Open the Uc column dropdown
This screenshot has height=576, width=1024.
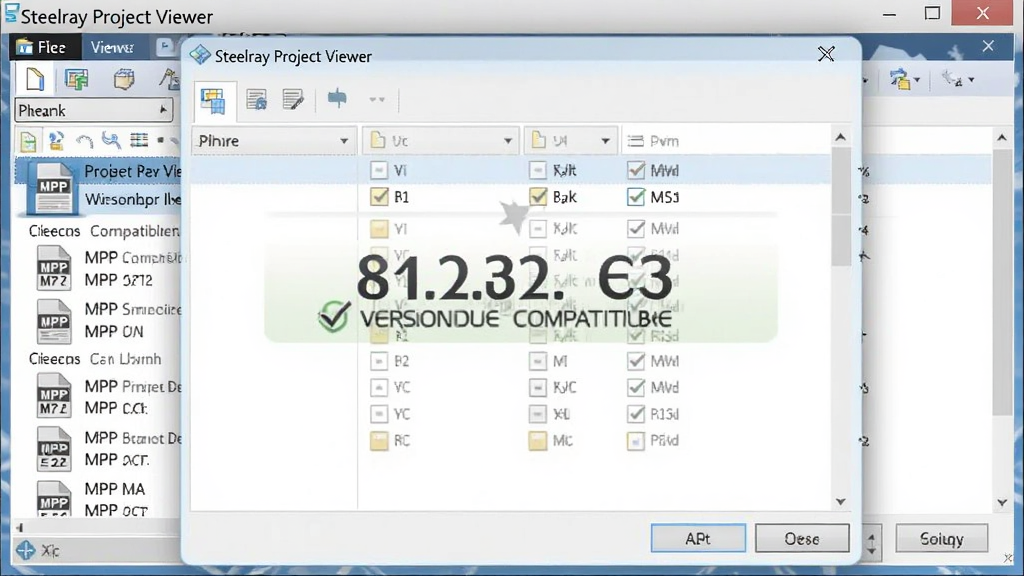[441, 141]
